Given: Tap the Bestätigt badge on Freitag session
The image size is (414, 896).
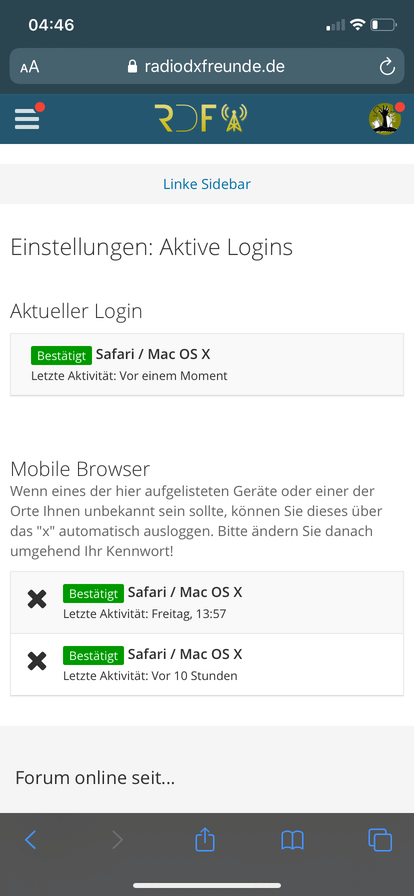Looking at the screenshot, I should 93,593.
